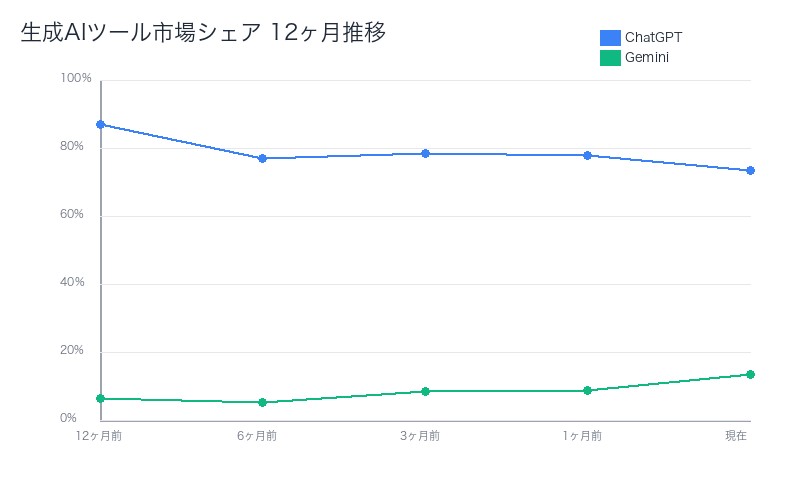Screen dimensions: 800x500
Task: Select ChatGPT data point at 3ヶ月前
Action: click(425, 154)
